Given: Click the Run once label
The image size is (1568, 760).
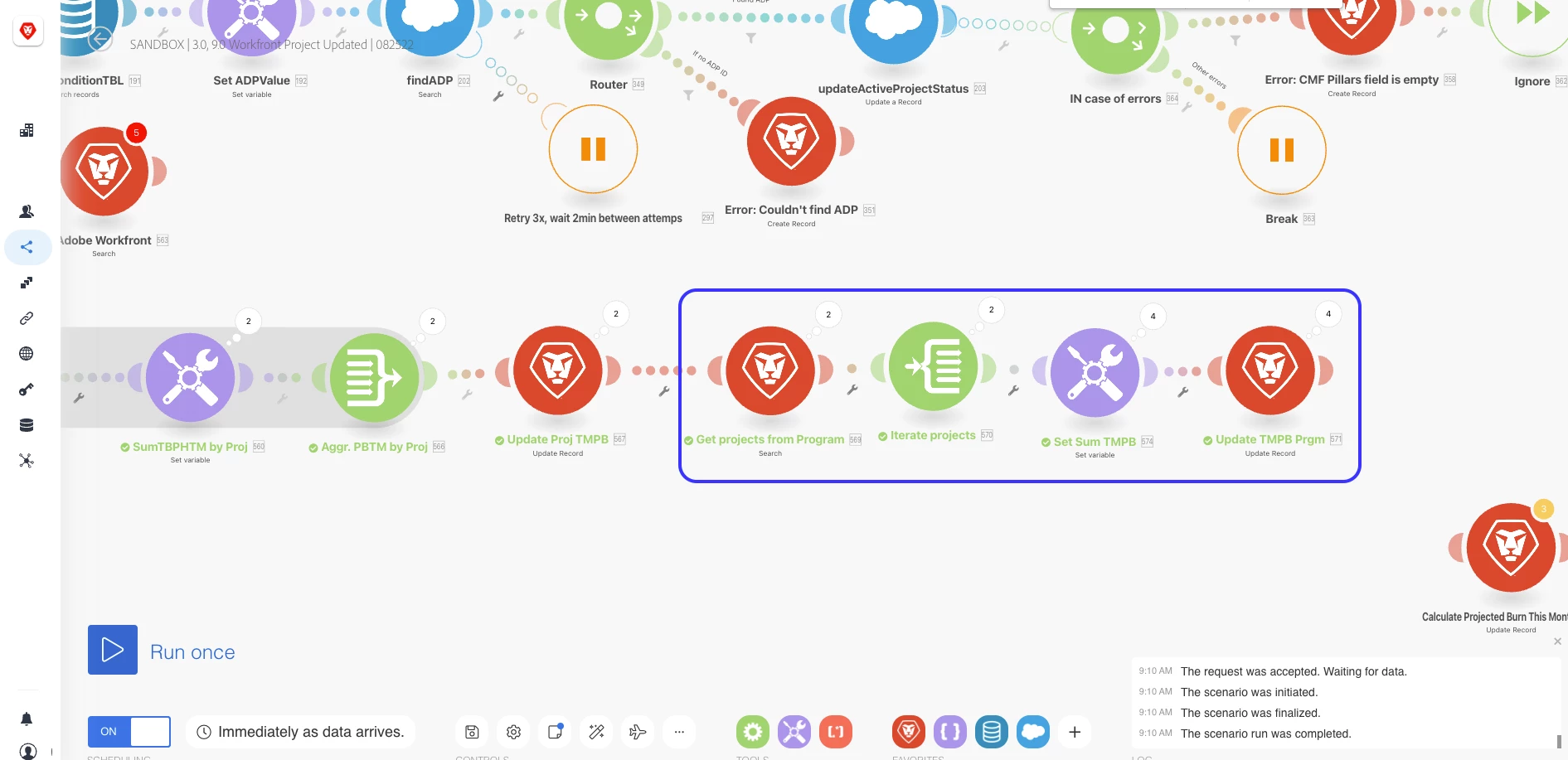Looking at the screenshot, I should click(x=192, y=652).
